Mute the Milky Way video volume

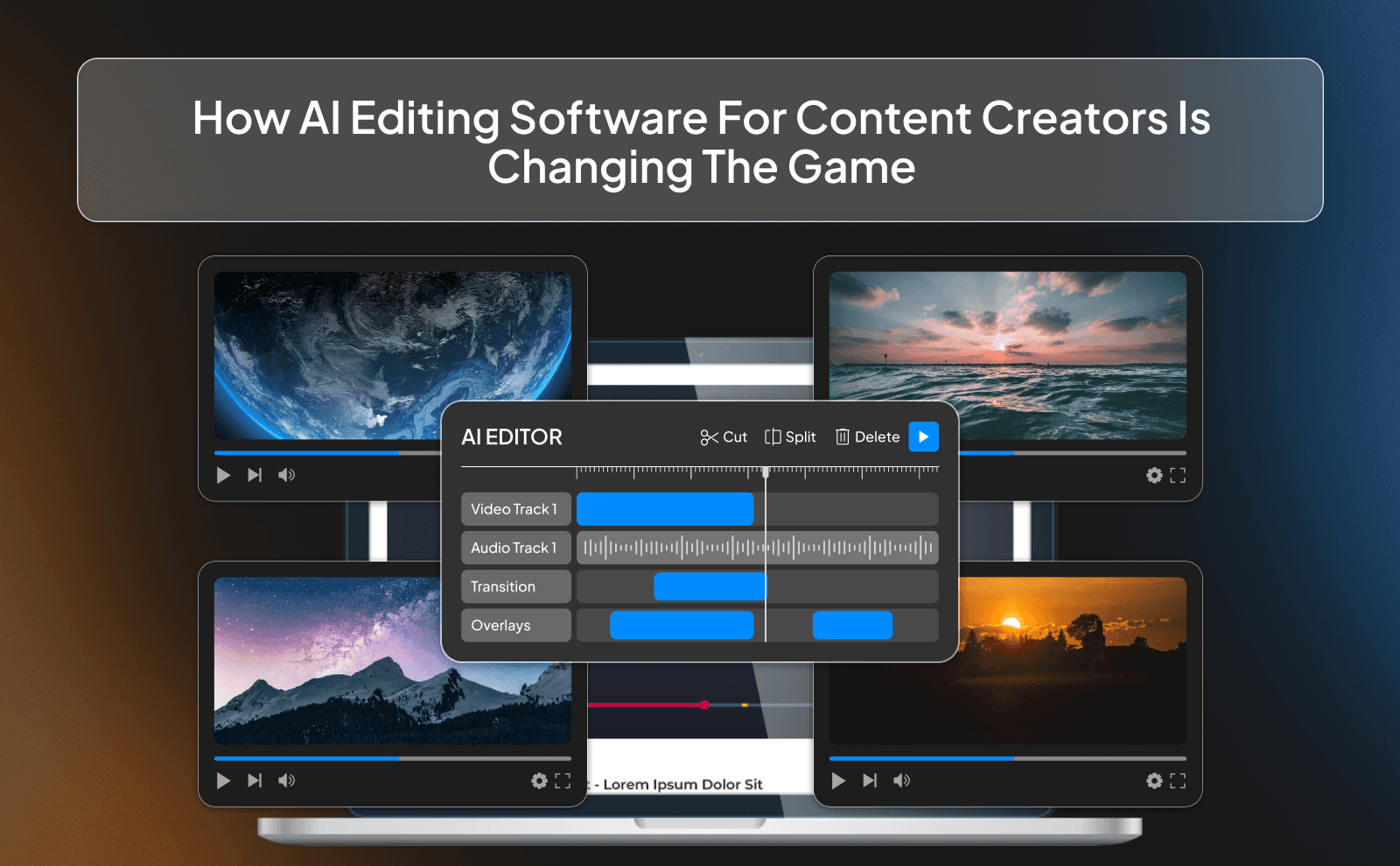click(287, 780)
